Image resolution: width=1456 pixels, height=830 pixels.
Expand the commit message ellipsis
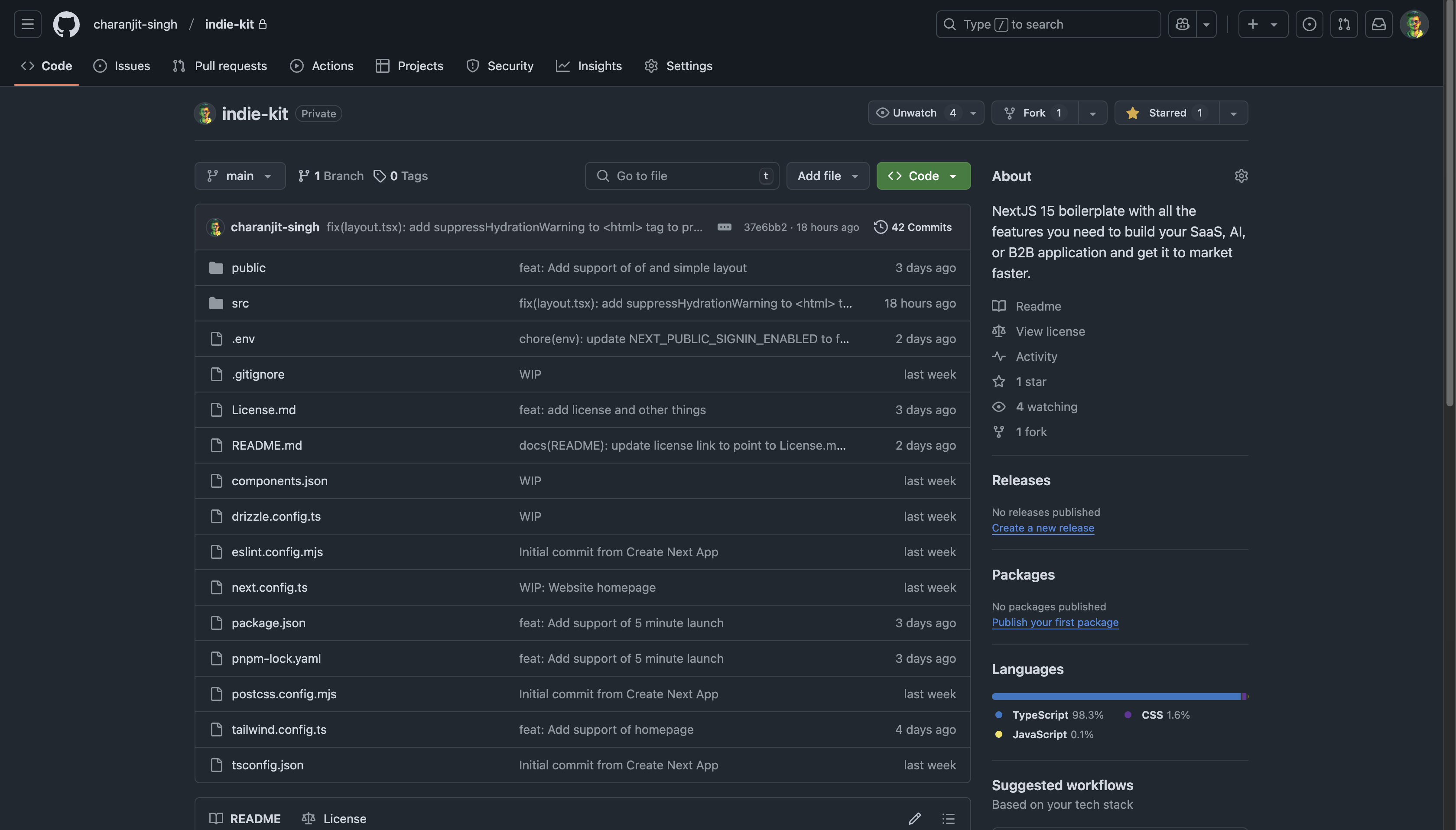pyautogui.click(x=724, y=227)
